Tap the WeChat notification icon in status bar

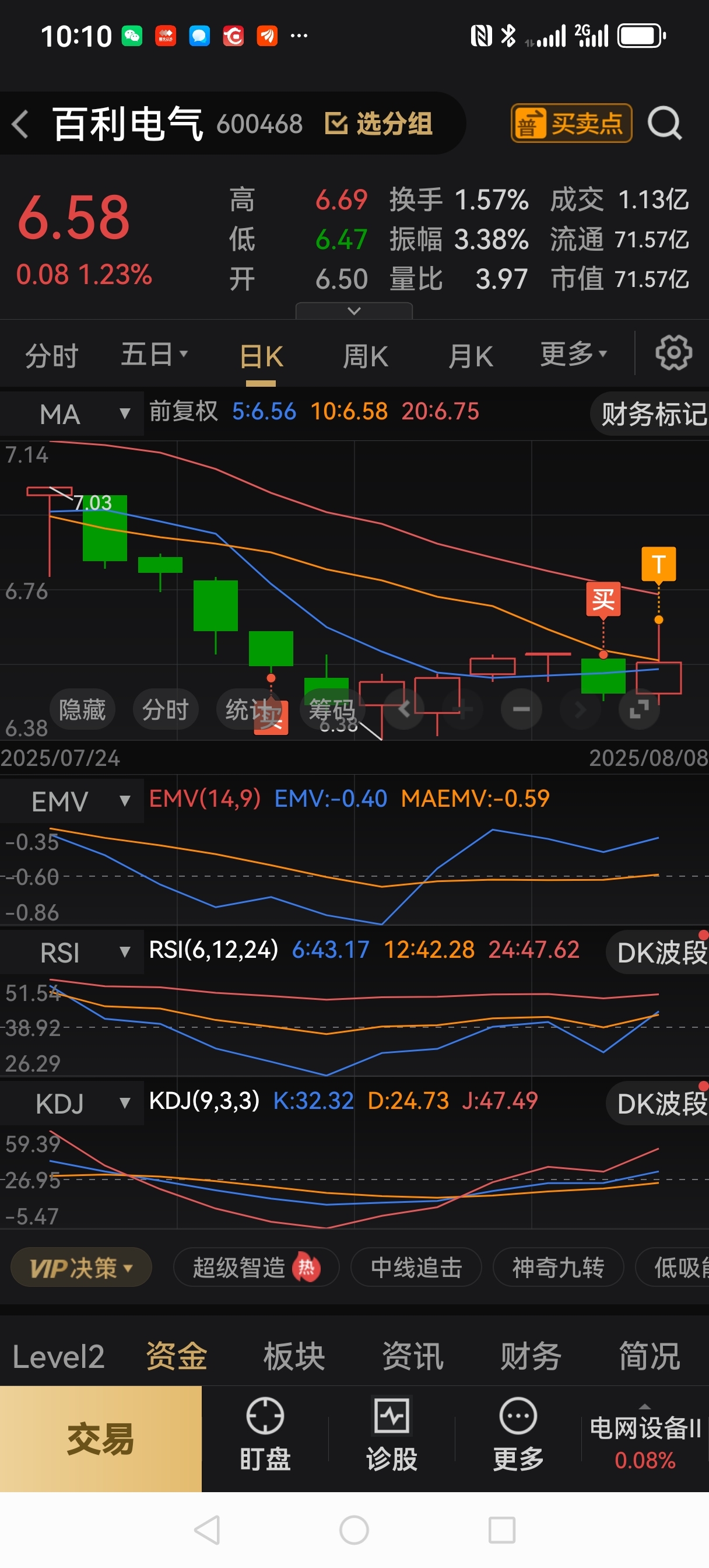coord(131,36)
